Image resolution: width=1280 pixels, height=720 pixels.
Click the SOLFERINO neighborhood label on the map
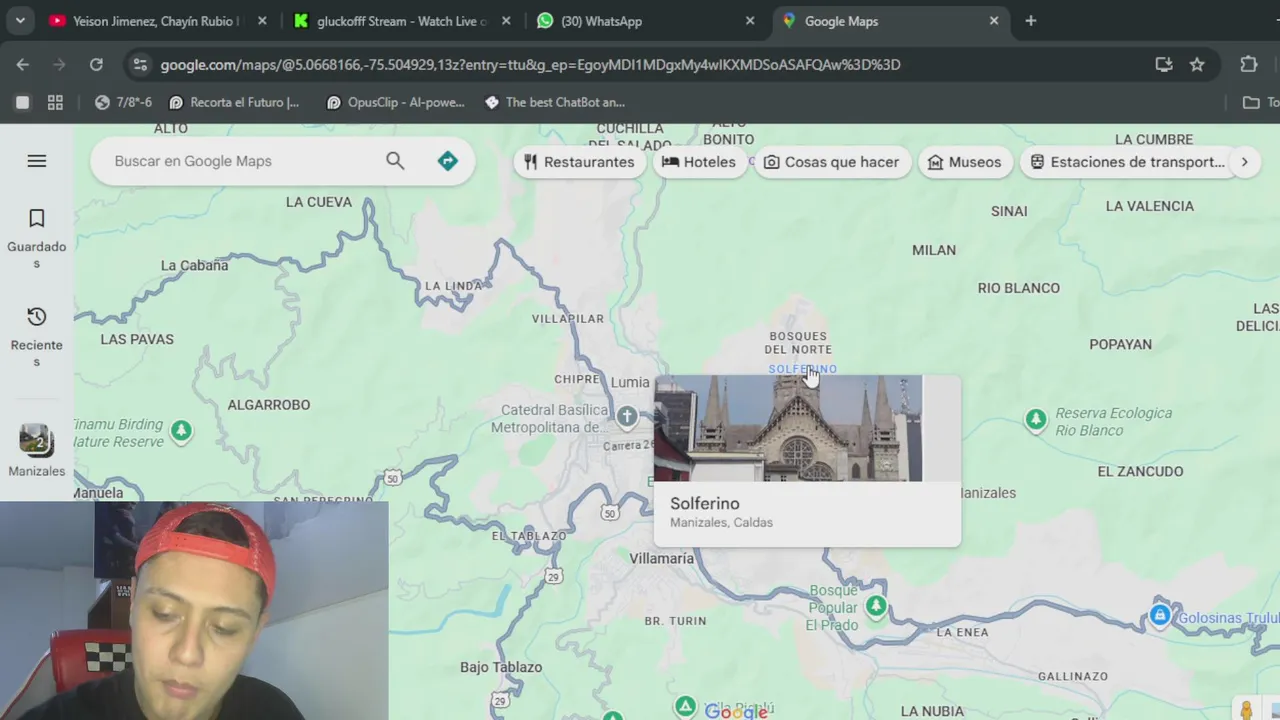coord(802,369)
